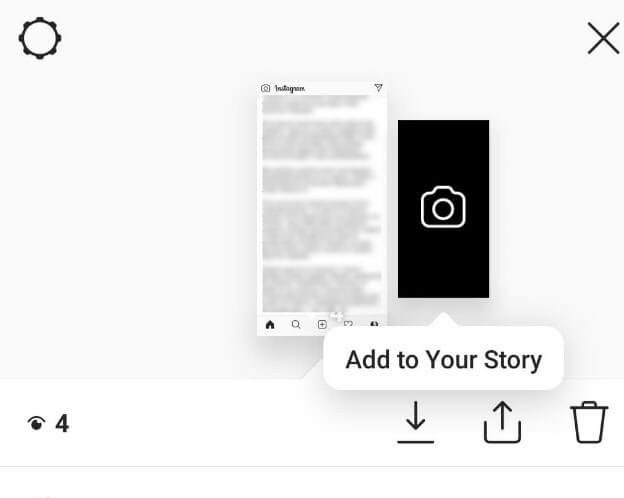Download the story with the arrow icon
This screenshot has height=498, width=624.
coord(415,422)
